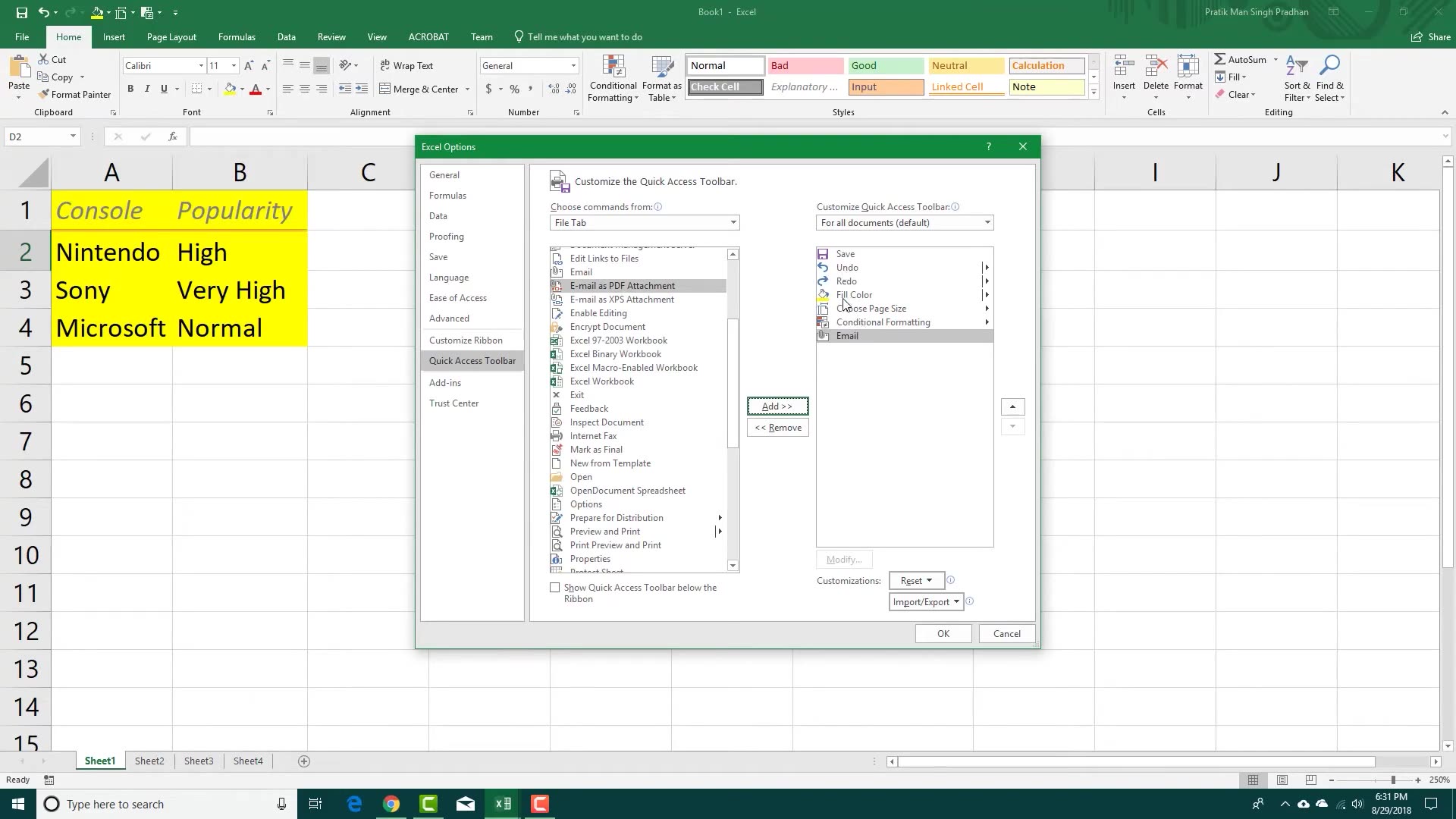Open the Choose commands from dropdown
Viewport: 1456px width, 819px height.
(x=644, y=222)
